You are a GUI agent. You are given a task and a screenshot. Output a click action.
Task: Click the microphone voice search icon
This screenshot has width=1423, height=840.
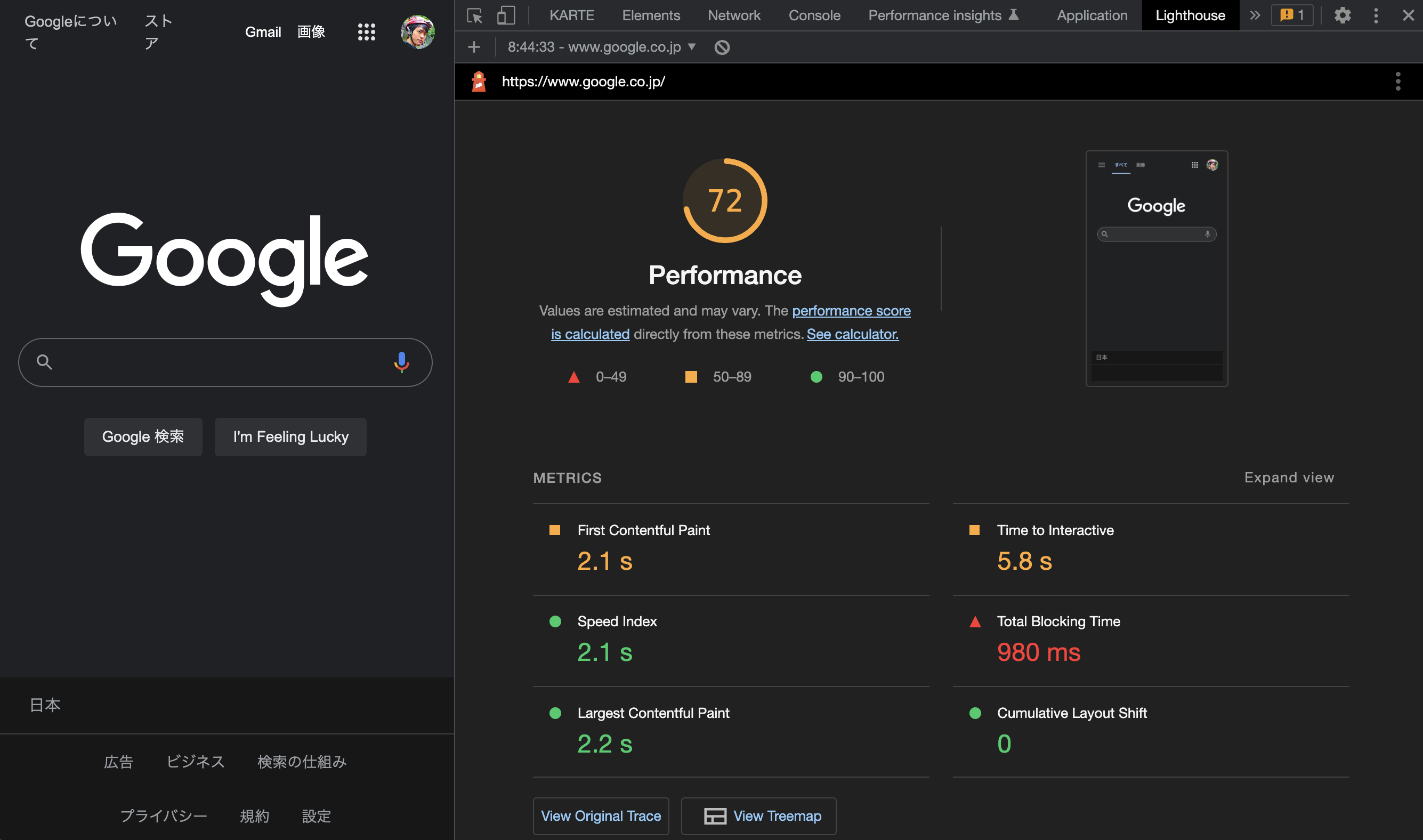point(401,362)
